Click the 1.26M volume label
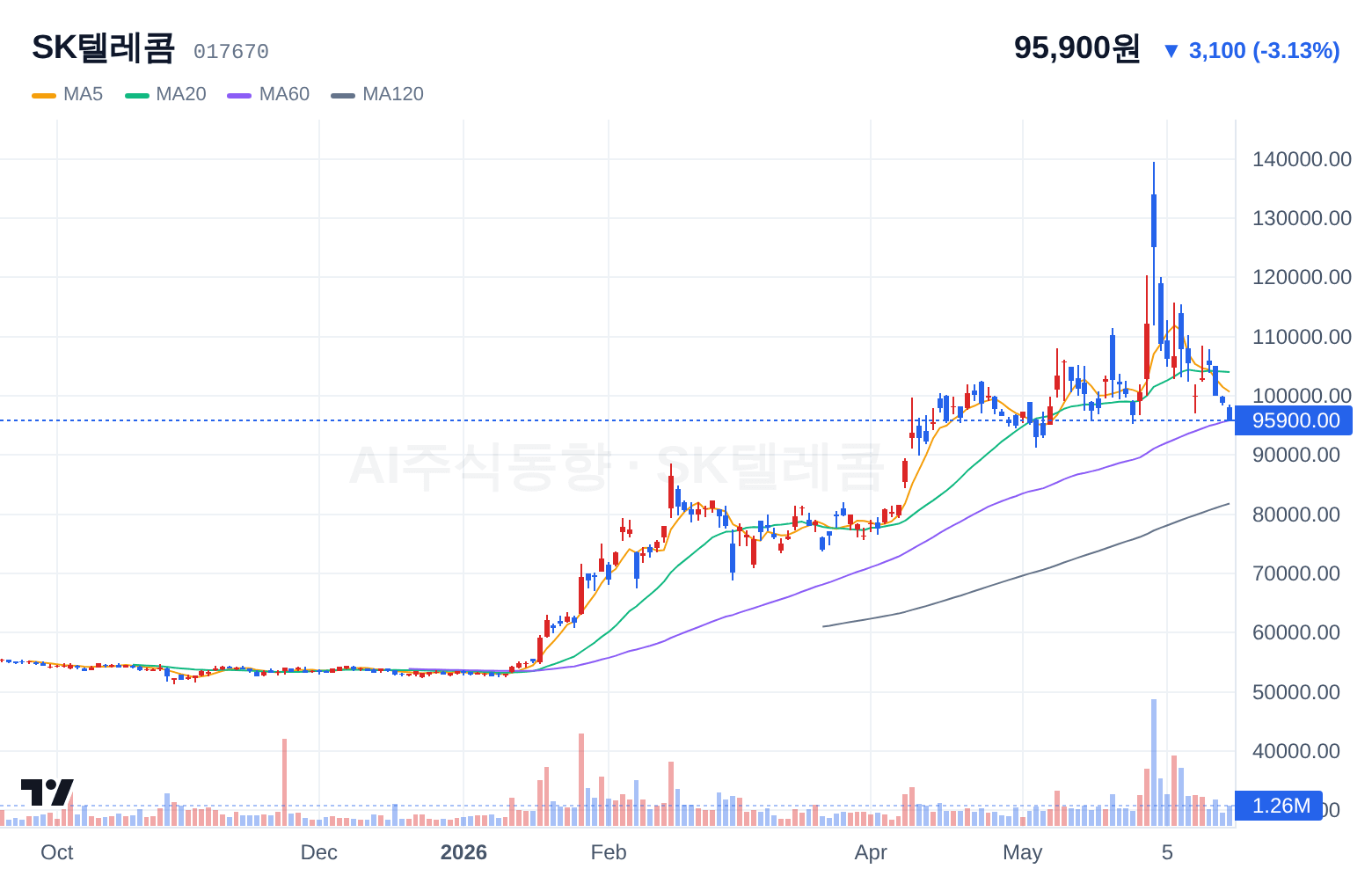 click(x=1280, y=806)
